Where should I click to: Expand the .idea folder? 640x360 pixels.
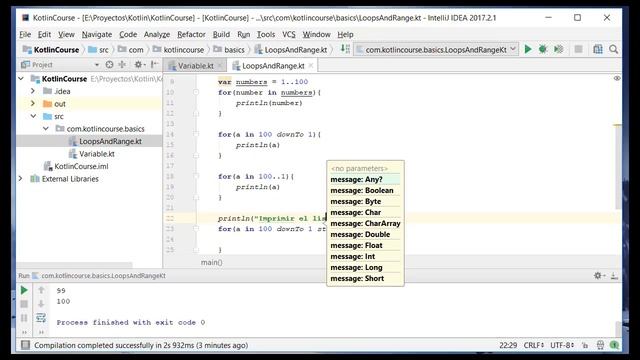click(x=33, y=91)
